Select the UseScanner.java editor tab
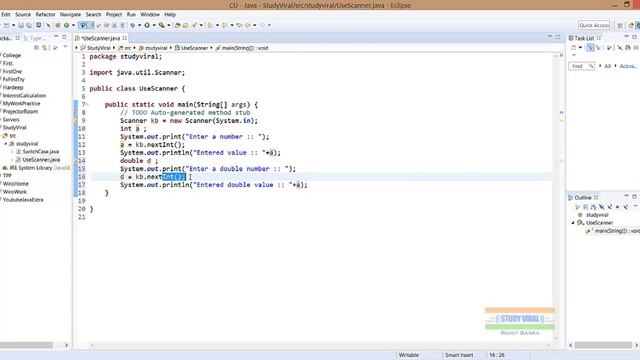640x360 pixels. point(100,38)
